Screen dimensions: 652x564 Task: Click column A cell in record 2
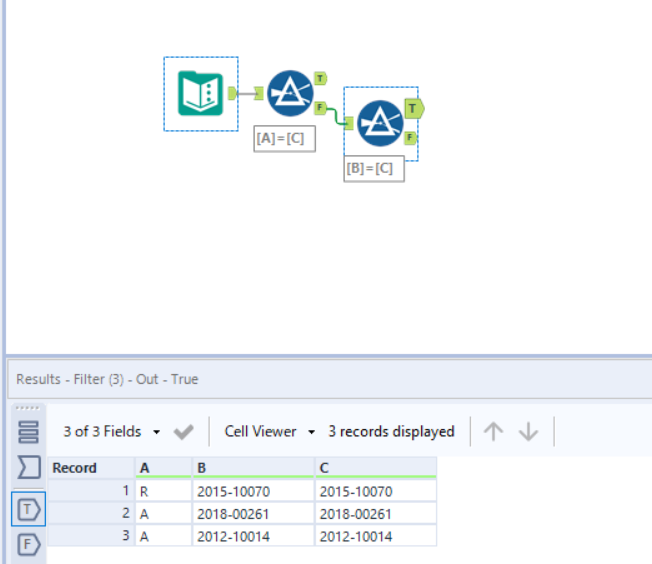(x=163, y=514)
